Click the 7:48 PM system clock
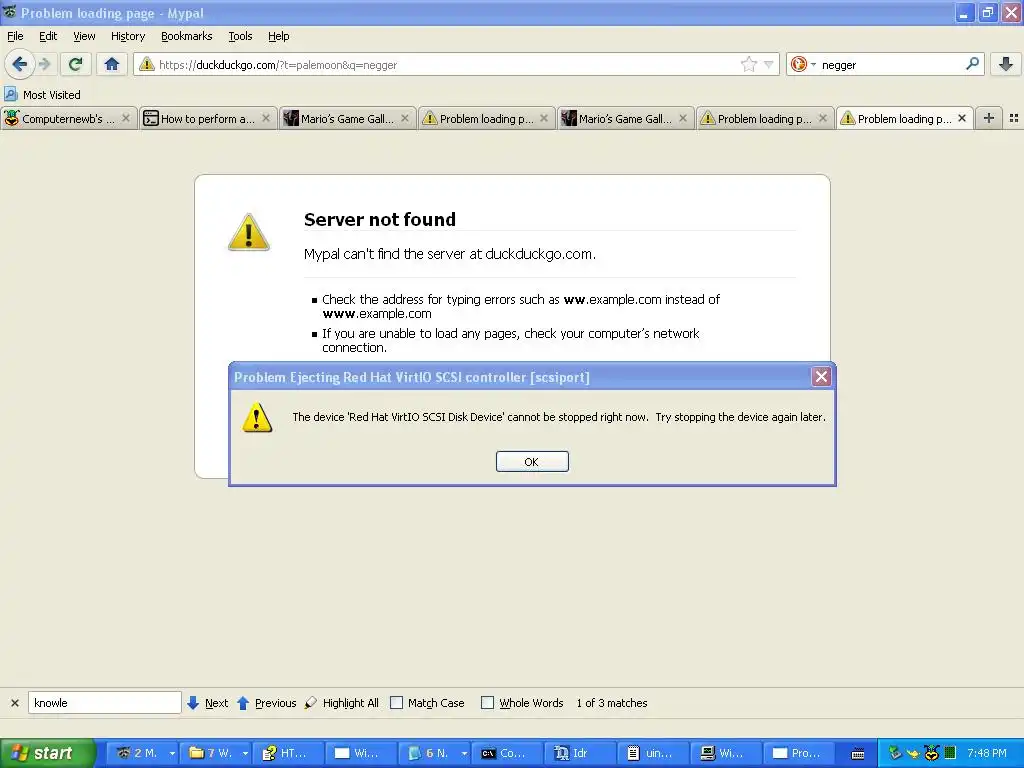Screen dimensions: 1024x768 tap(987, 753)
